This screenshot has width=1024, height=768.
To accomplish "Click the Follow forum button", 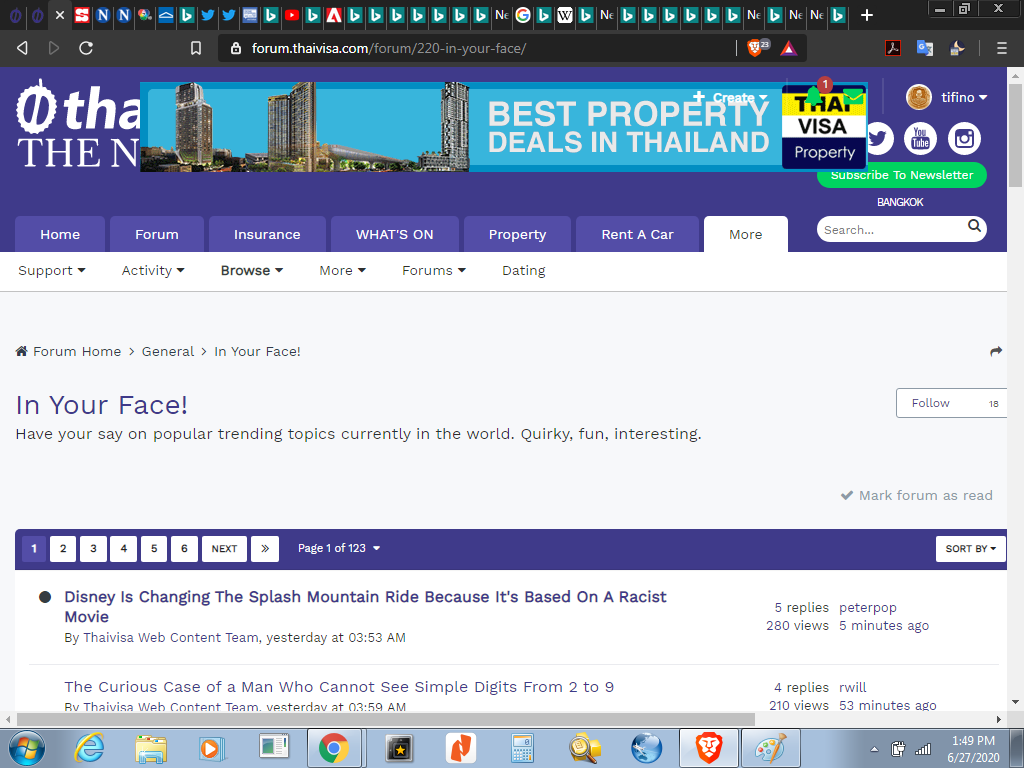I will tap(952, 403).
